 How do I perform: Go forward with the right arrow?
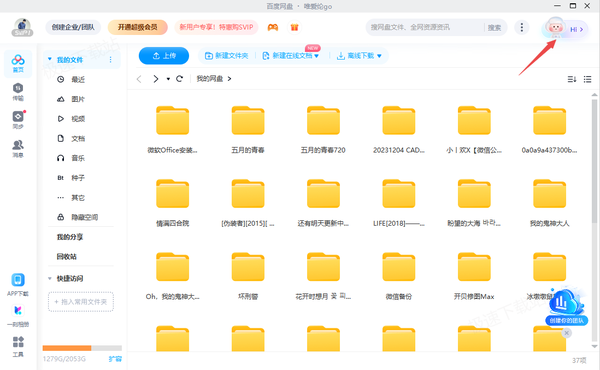point(155,79)
